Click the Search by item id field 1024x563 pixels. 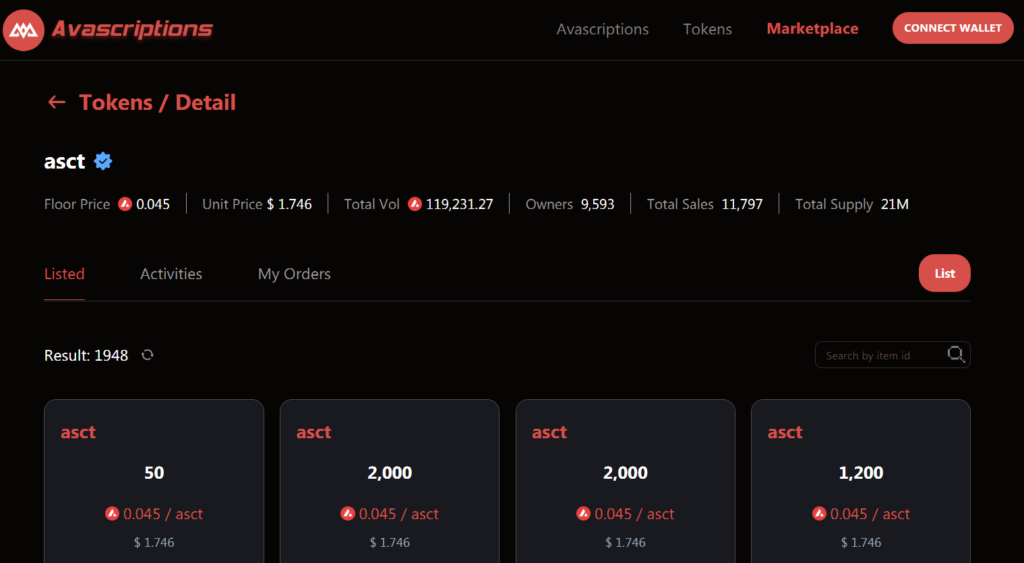pyautogui.click(x=880, y=355)
